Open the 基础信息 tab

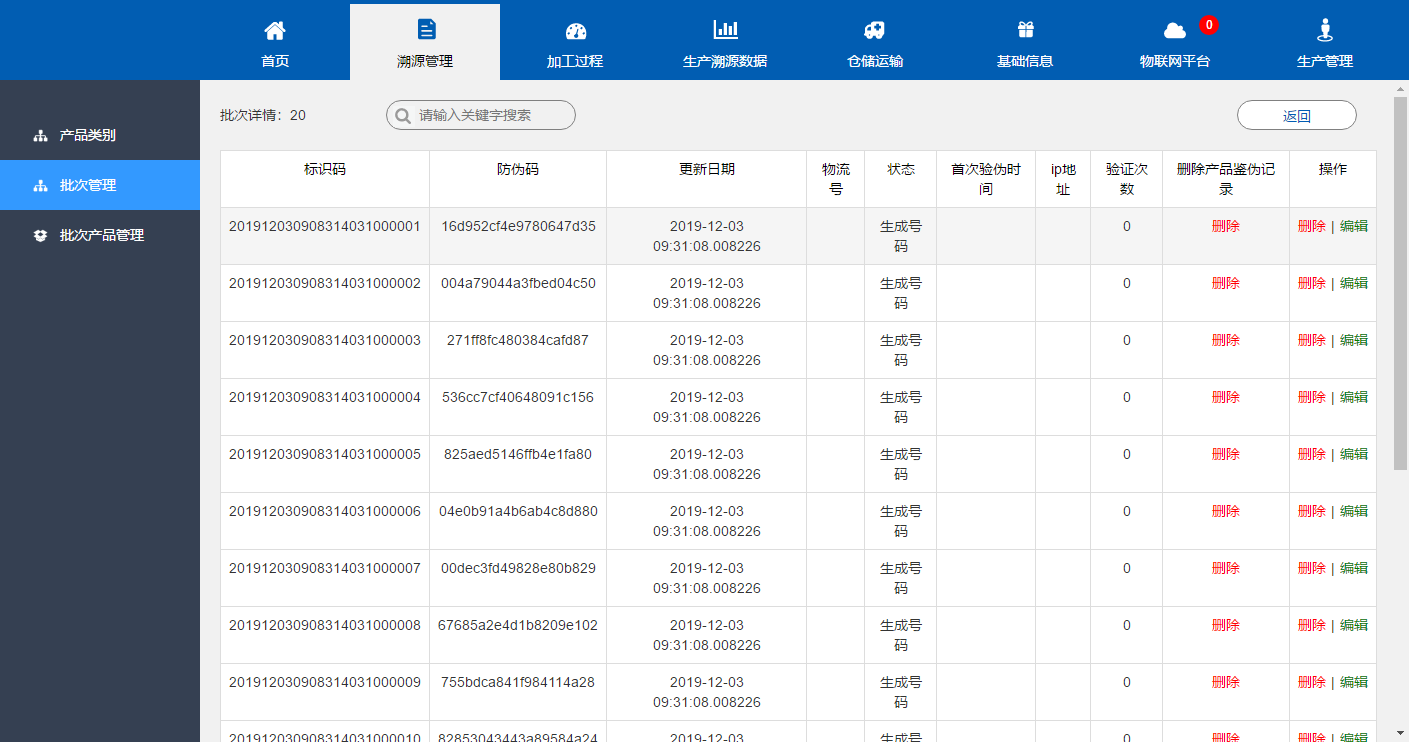click(1025, 61)
